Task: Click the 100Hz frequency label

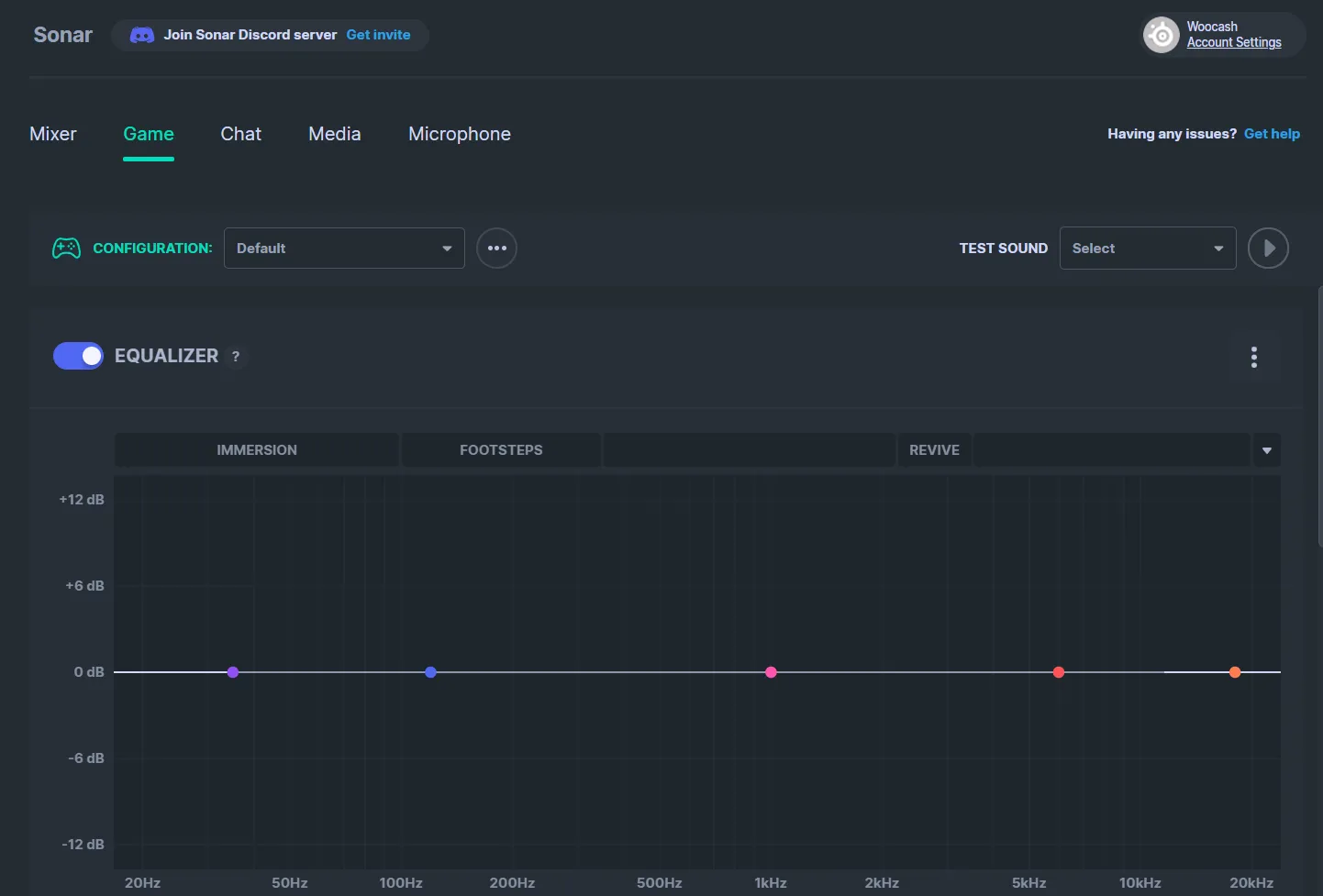Action: point(401,883)
